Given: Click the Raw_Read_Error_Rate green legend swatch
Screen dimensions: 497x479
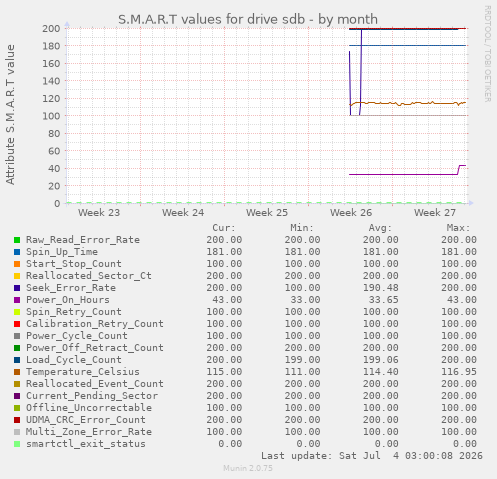Looking at the screenshot, I should pos(17,240).
